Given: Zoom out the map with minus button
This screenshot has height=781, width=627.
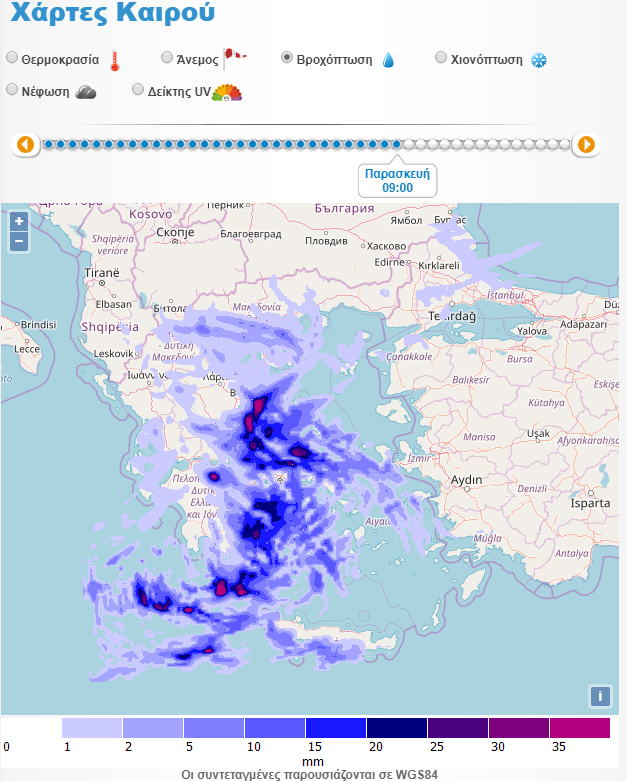Looking at the screenshot, I should coord(18,241).
